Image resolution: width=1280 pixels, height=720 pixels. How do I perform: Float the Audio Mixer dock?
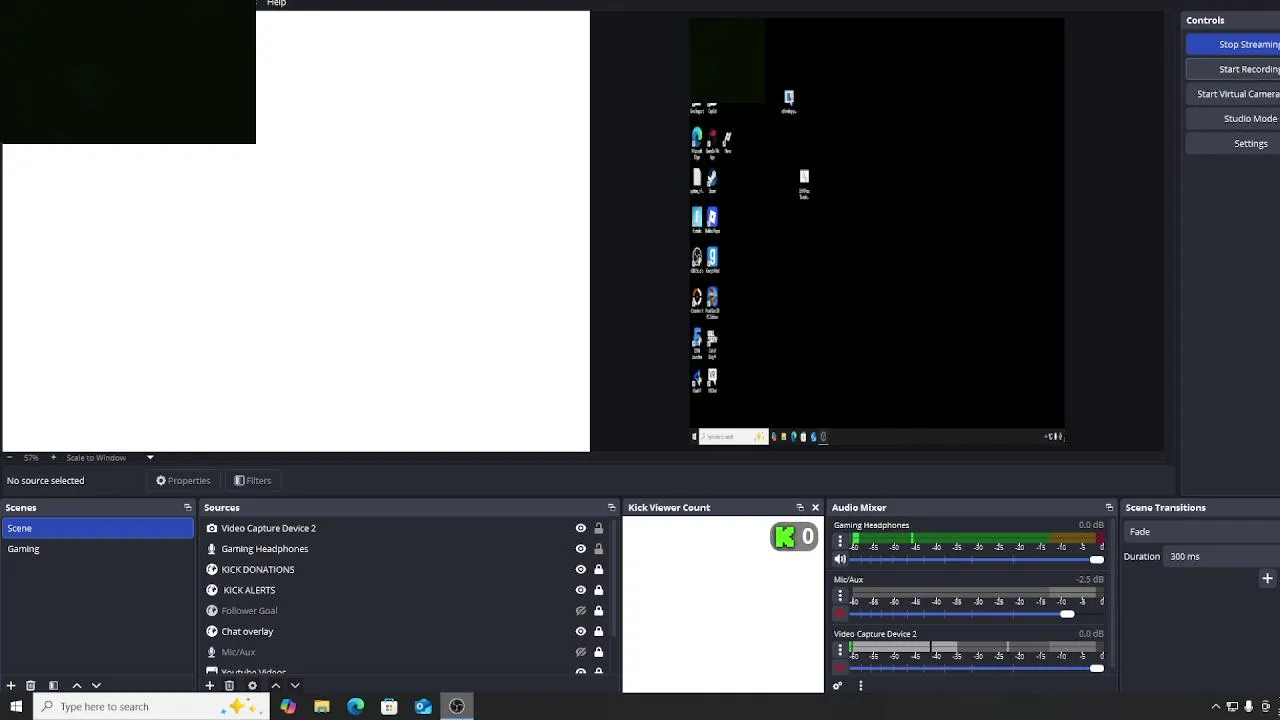click(1108, 508)
